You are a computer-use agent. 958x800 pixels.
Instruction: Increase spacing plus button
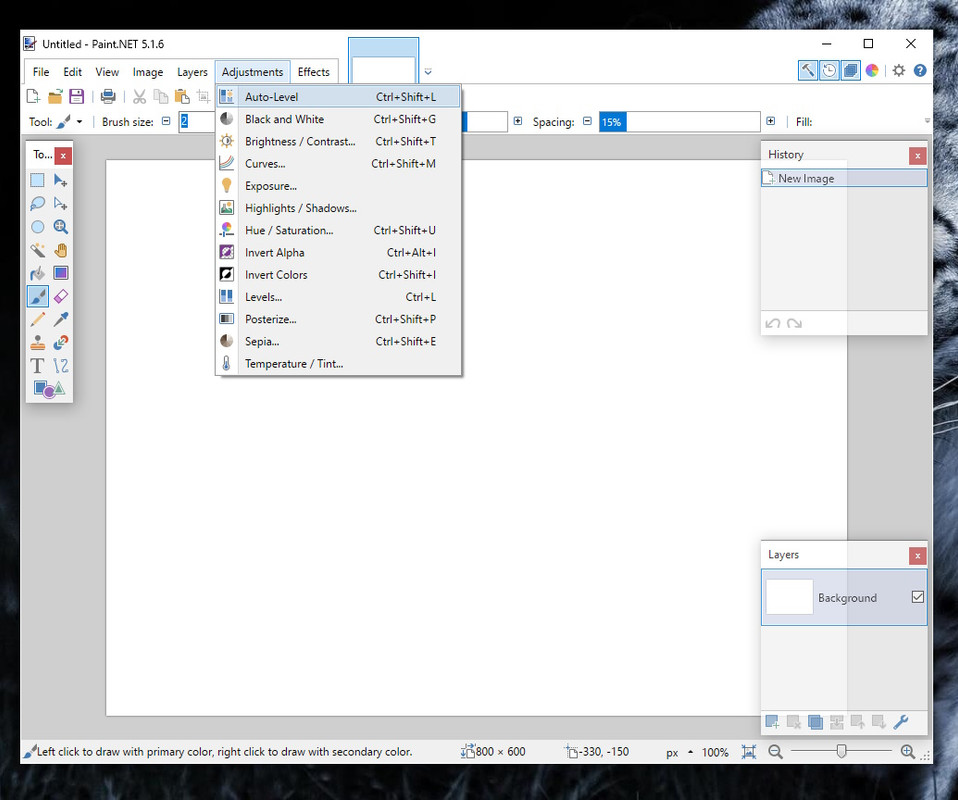pos(770,121)
